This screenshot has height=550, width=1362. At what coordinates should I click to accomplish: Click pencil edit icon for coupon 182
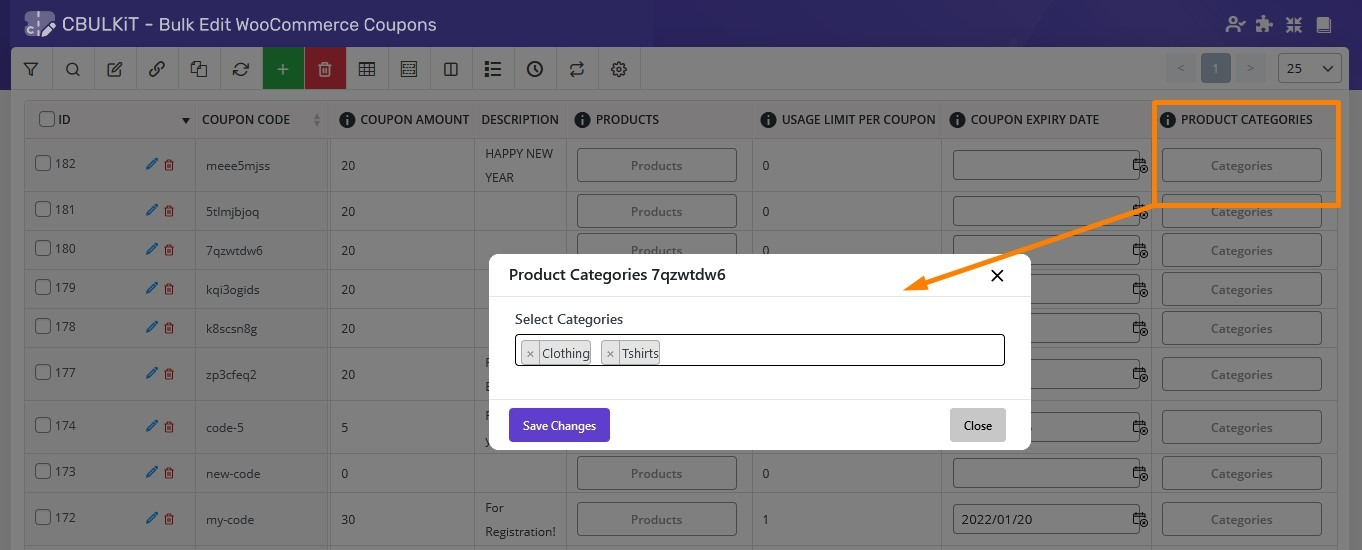point(152,164)
